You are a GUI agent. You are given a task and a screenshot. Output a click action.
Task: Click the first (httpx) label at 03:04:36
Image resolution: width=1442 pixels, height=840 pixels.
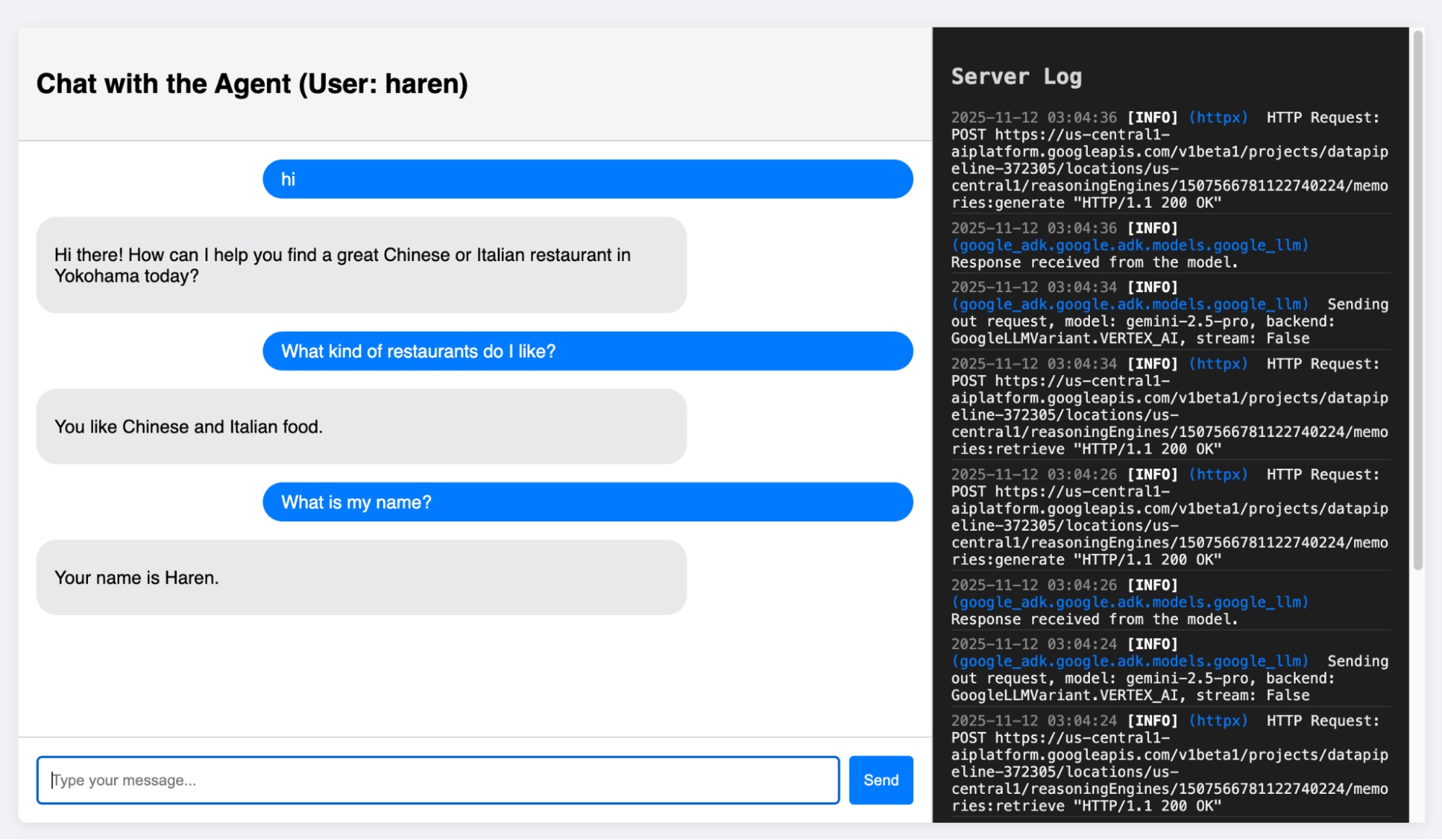coord(1218,118)
